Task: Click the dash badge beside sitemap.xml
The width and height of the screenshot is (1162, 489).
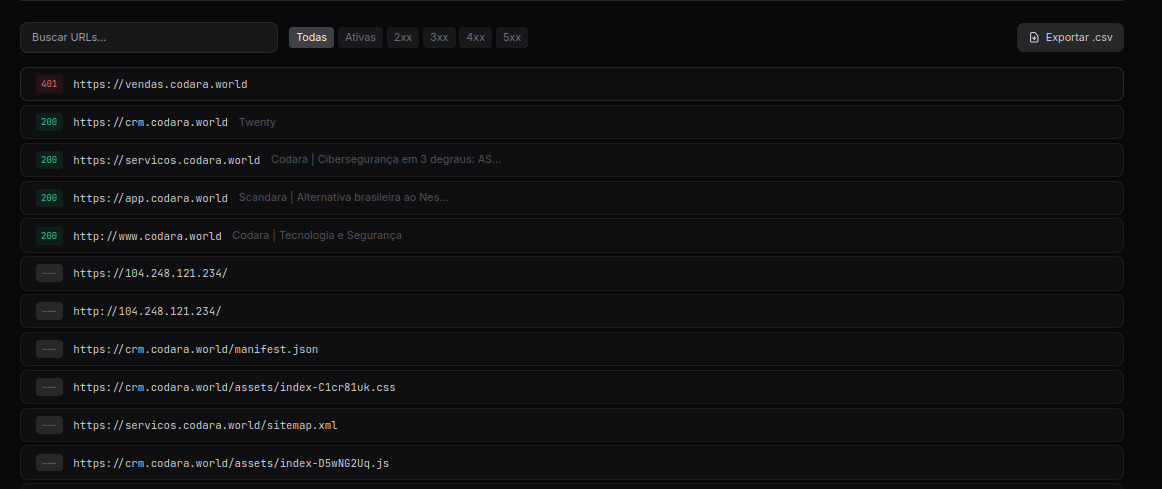Action: 49,425
